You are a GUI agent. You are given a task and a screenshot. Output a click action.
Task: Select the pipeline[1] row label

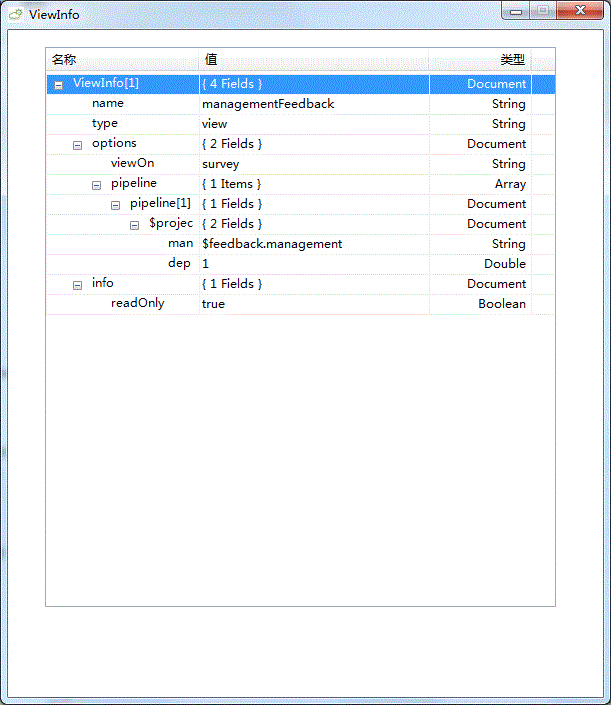pyautogui.click(x=160, y=203)
